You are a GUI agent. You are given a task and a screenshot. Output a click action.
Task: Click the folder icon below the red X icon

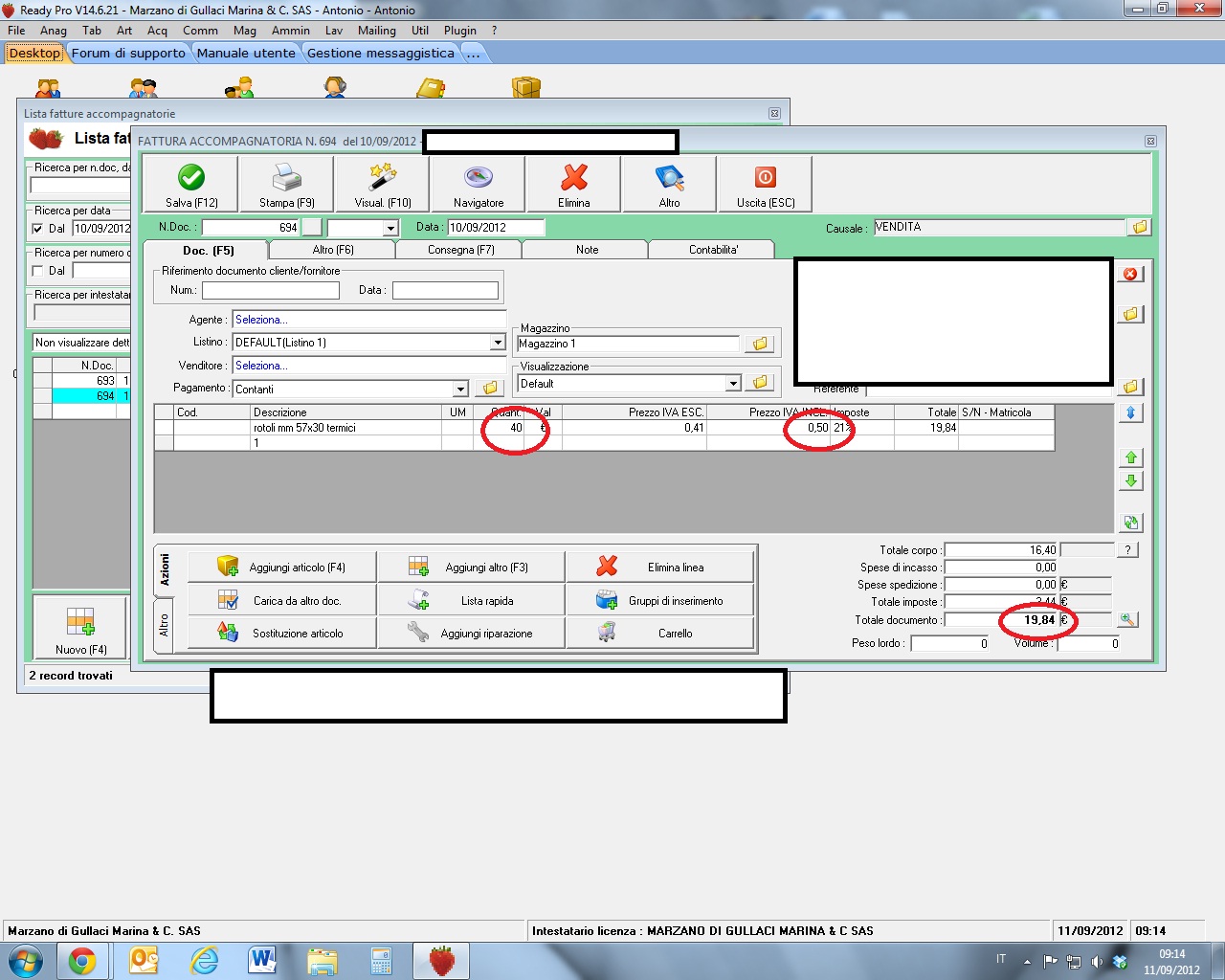[x=1130, y=314]
